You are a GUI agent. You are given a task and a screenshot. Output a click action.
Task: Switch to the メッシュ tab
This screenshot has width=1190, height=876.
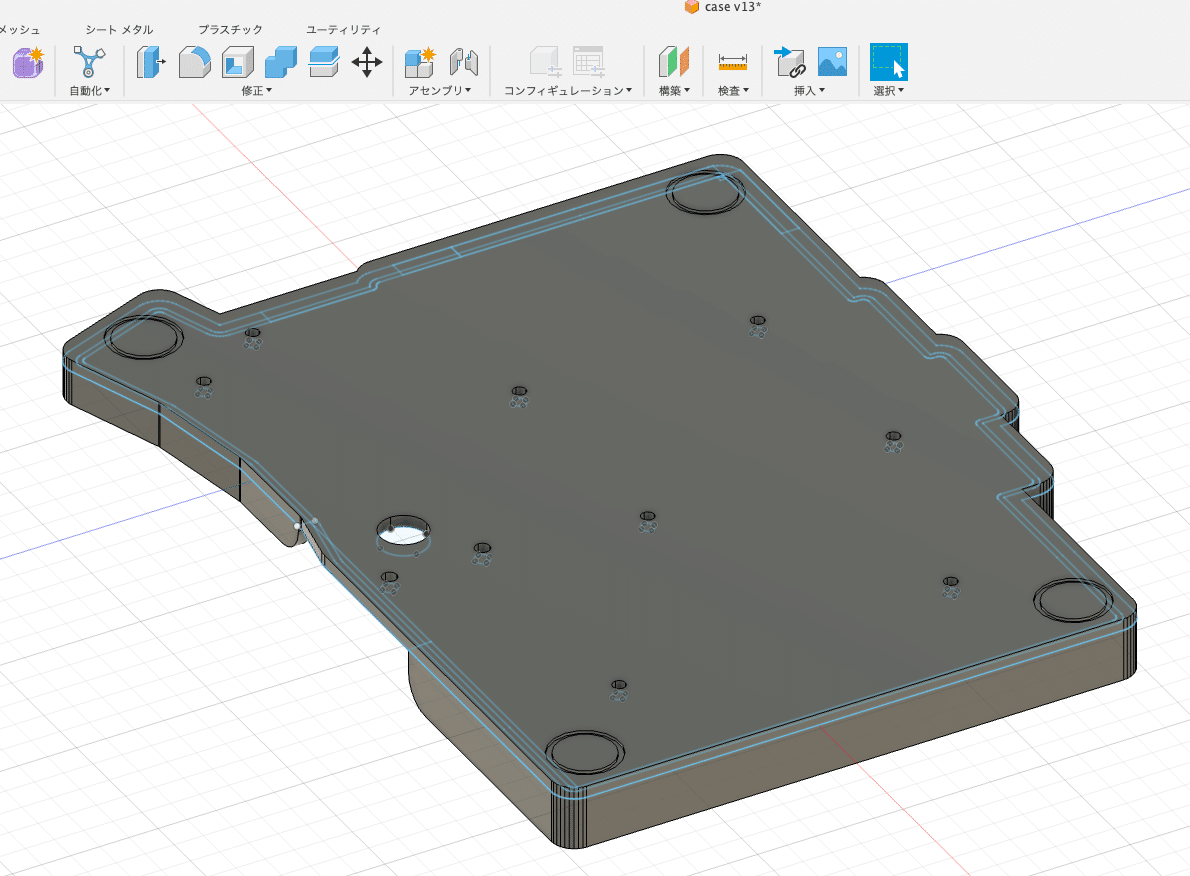coord(20,30)
